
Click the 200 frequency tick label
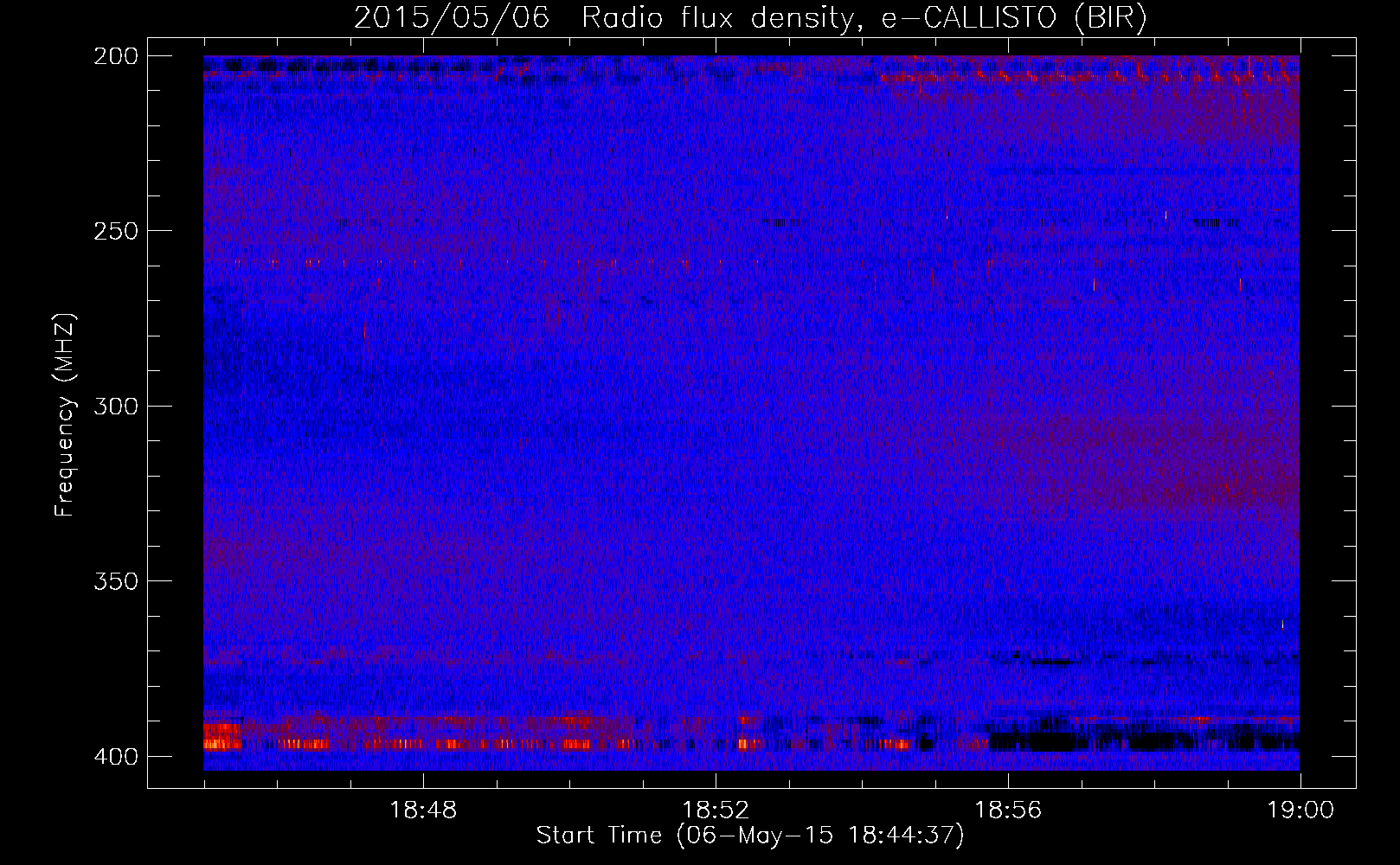[x=115, y=56]
